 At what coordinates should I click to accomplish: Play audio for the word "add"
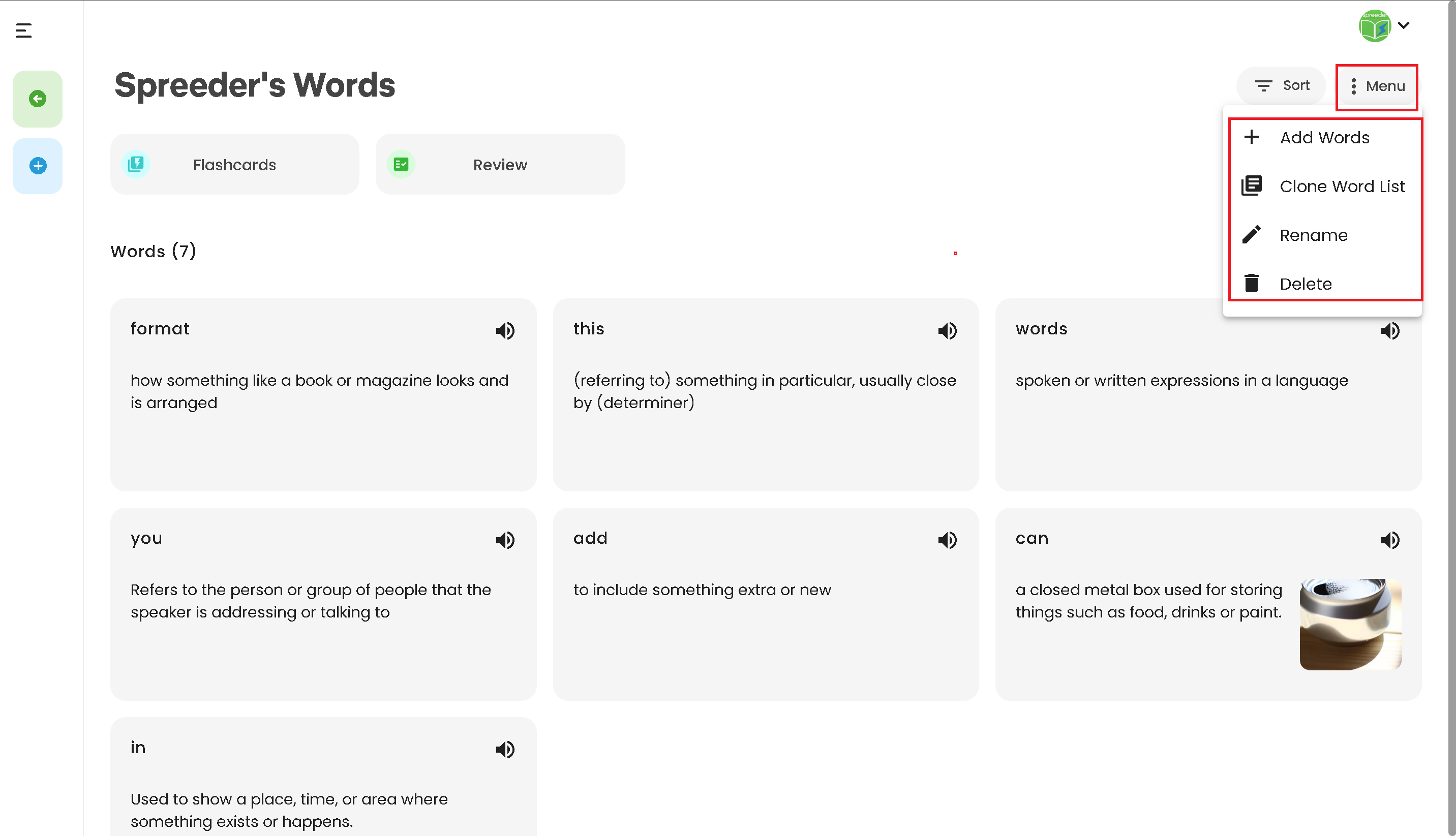pyautogui.click(x=947, y=540)
